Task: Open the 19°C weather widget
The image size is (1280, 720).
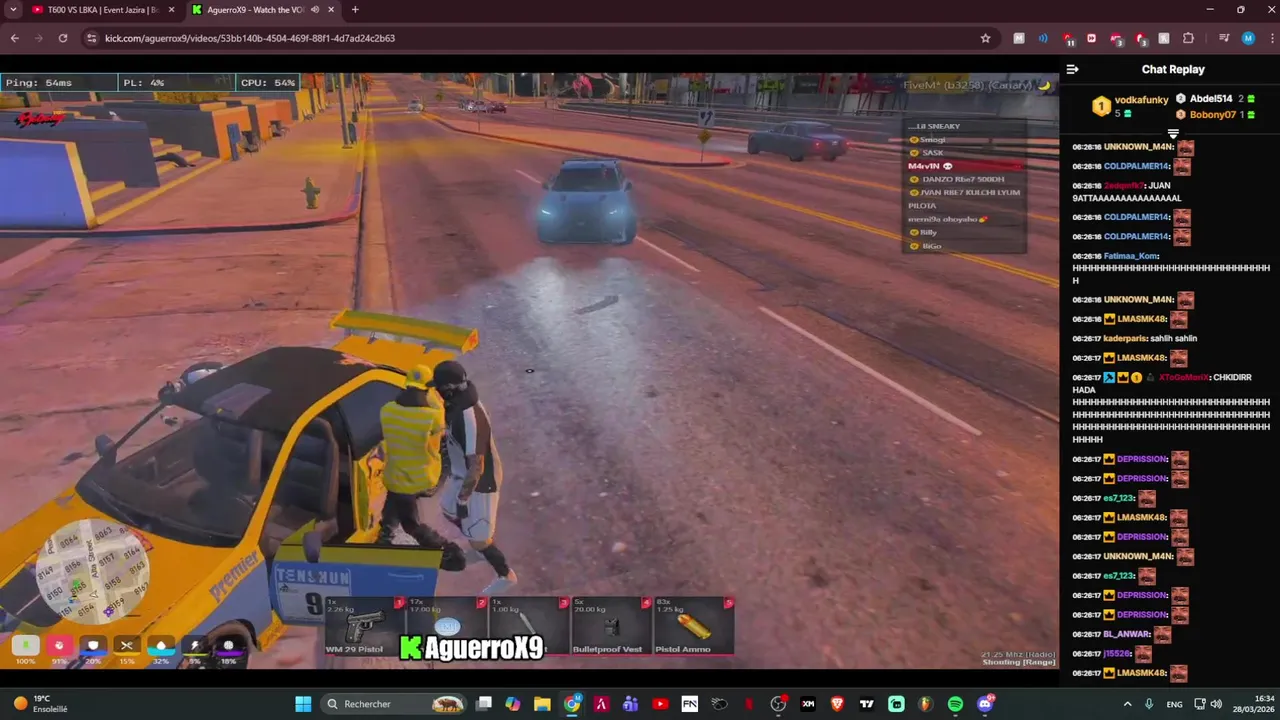Action: pyautogui.click(x=40, y=704)
